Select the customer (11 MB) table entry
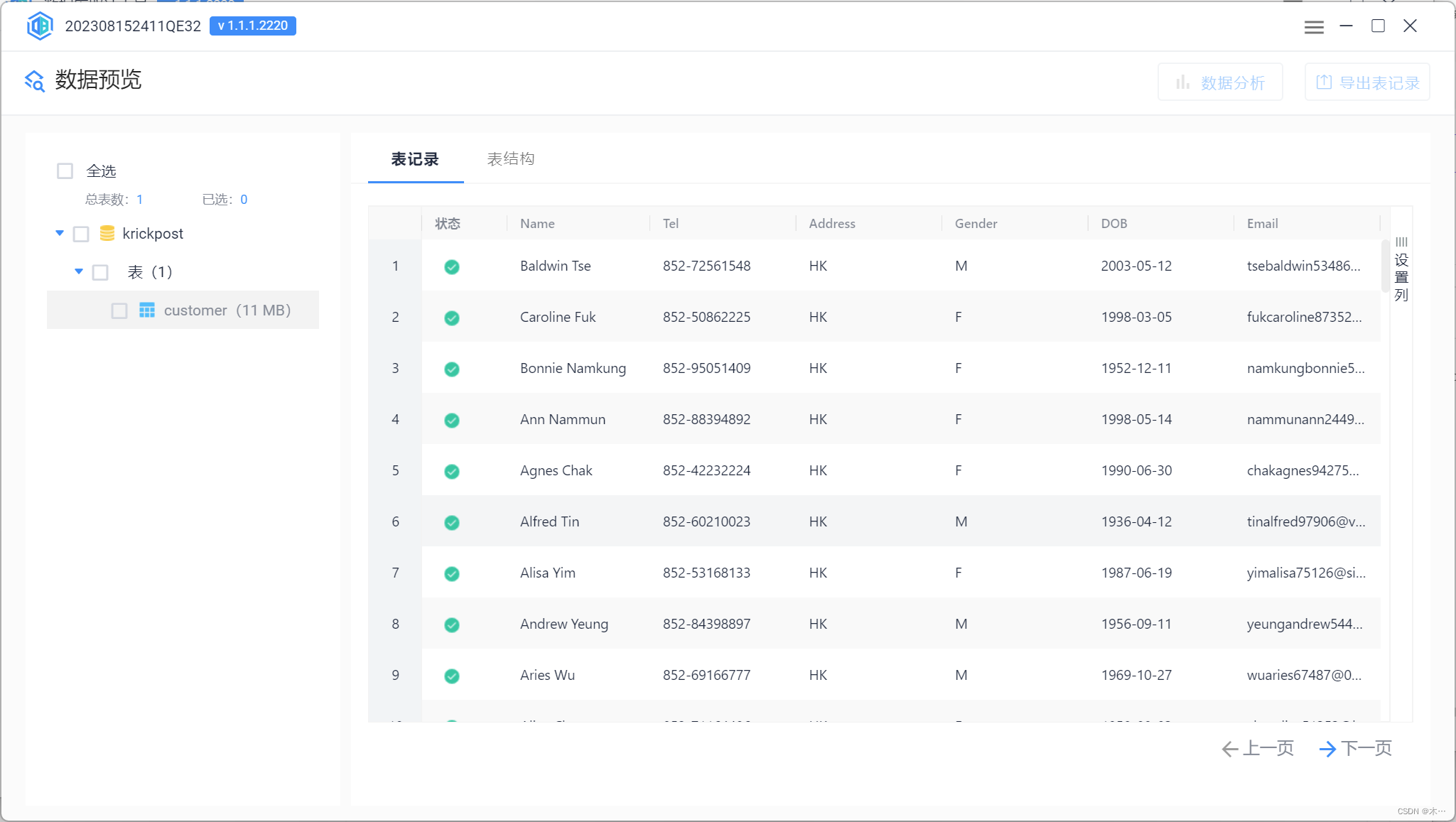Viewport: 1456px width, 822px height. [x=227, y=310]
